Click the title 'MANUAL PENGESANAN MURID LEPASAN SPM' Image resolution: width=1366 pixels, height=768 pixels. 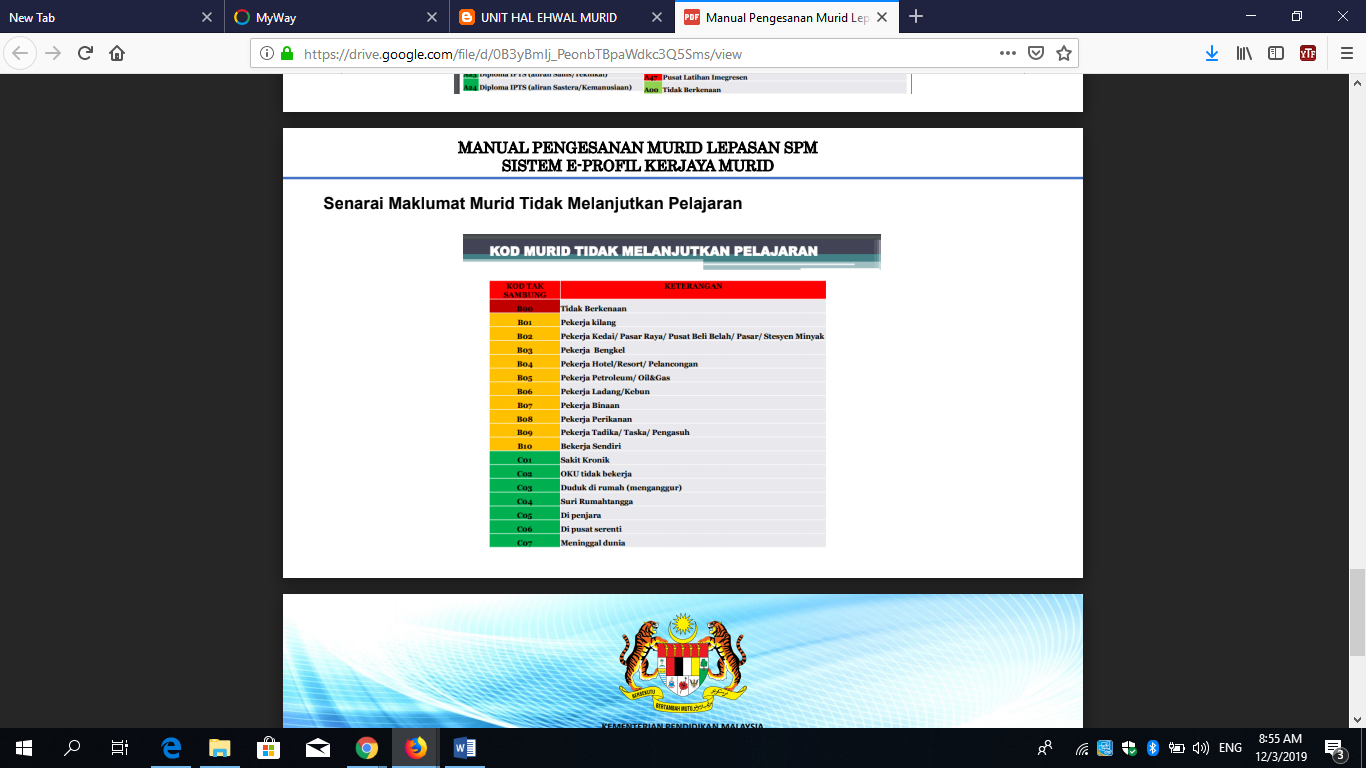(638, 148)
